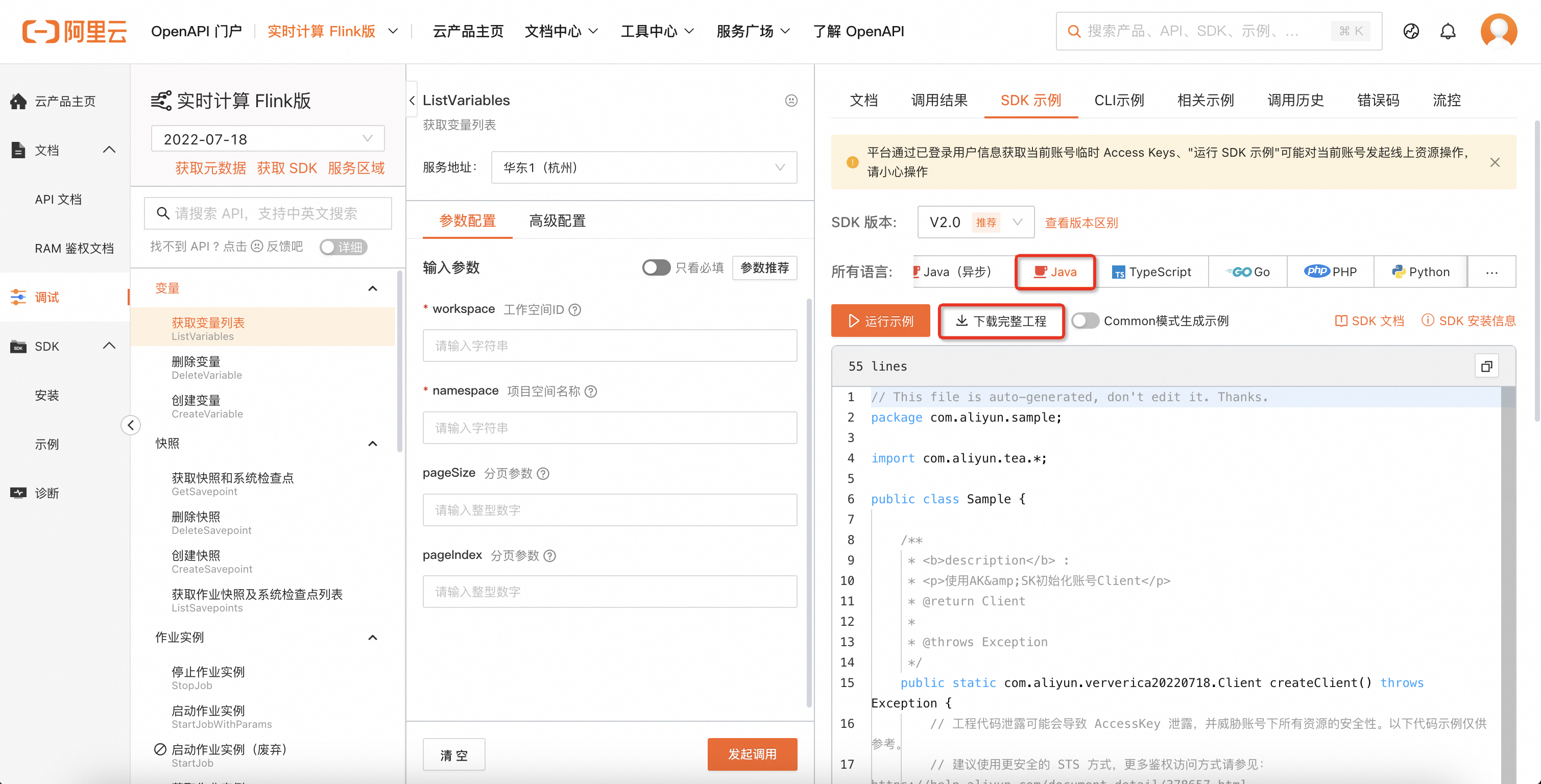Image resolution: width=1541 pixels, height=784 pixels.
Task: Toggle the 详细 switch under API search
Action: (343, 247)
